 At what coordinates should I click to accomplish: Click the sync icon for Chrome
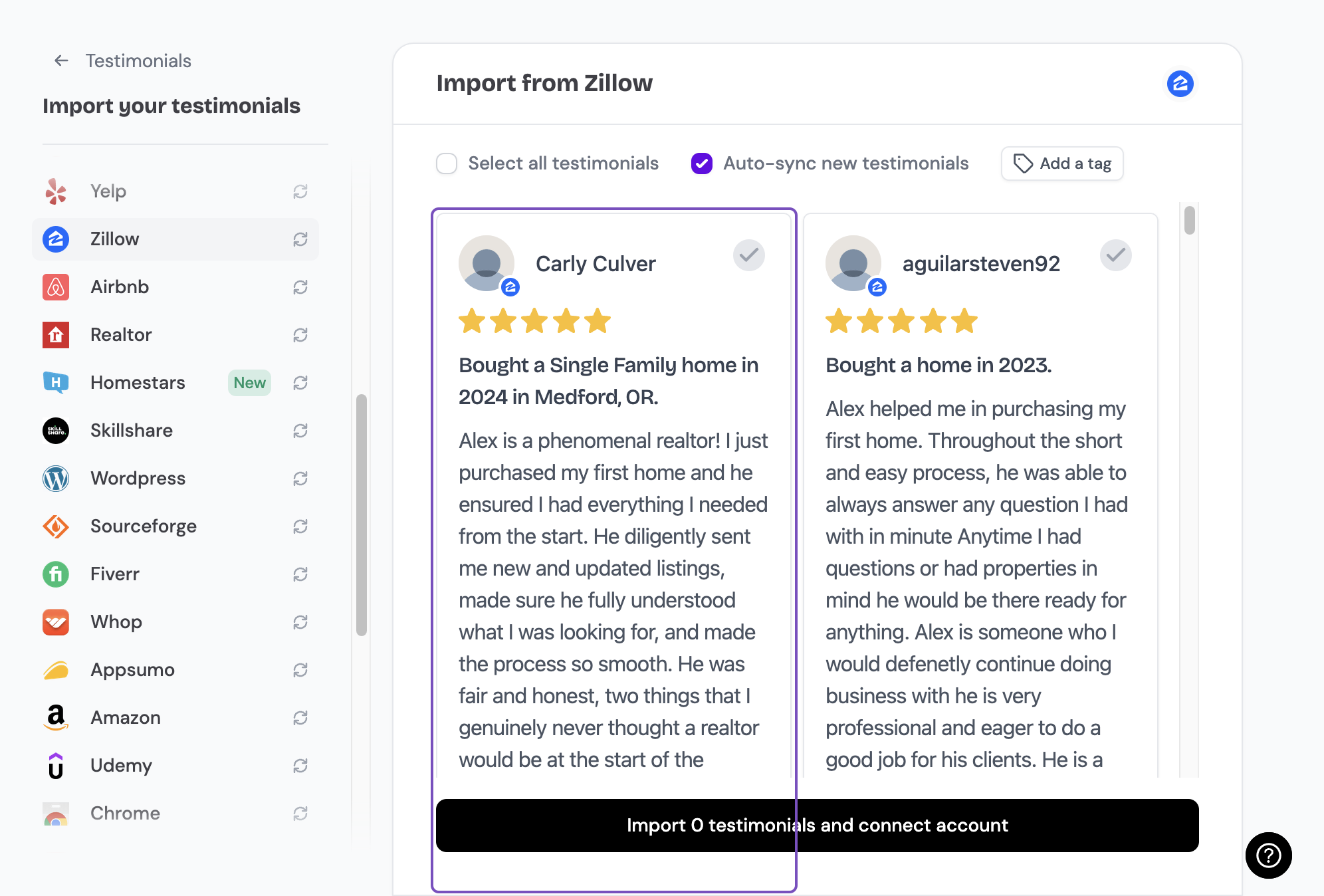click(x=300, y=814)
